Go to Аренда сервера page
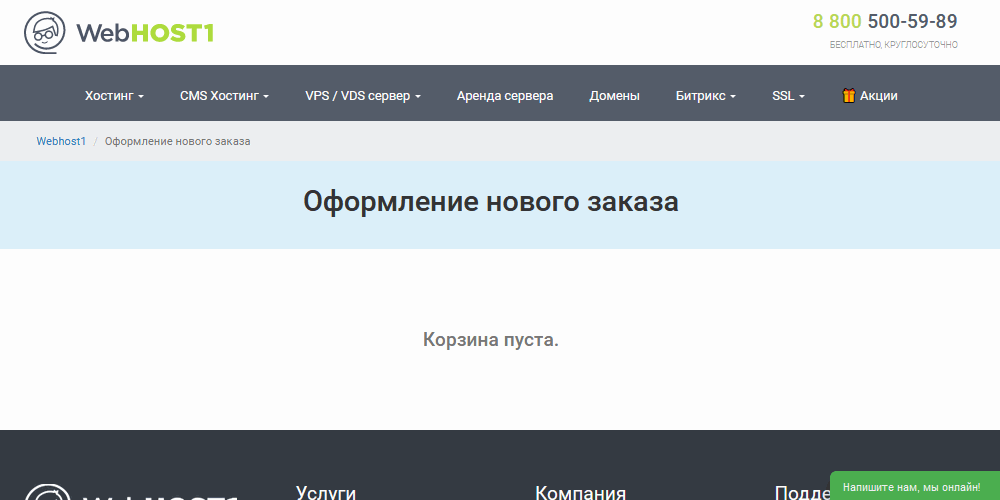Screen dimensions: 1000x500 pos(505,96)
